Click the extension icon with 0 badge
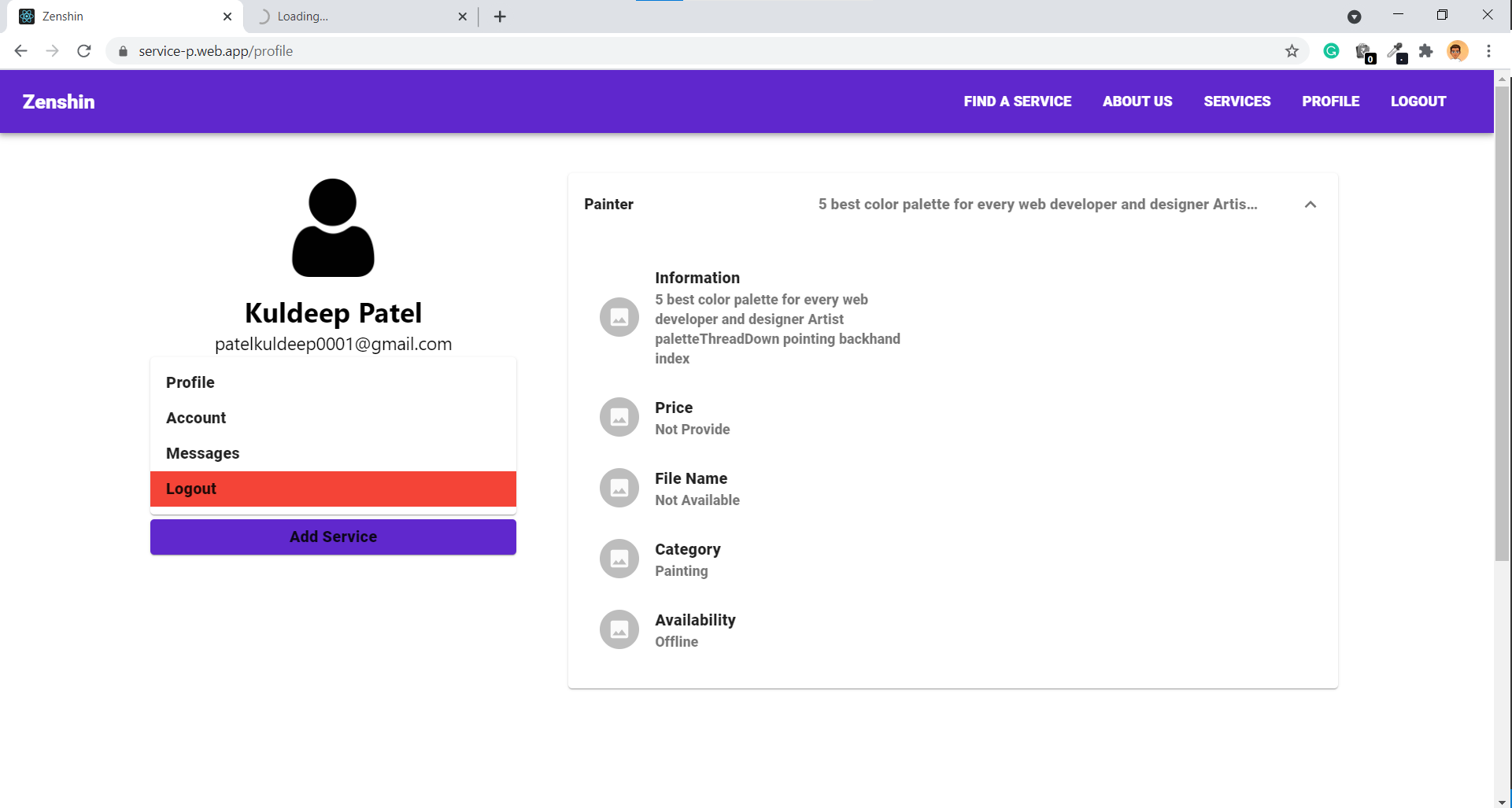The width and height of the screenshot is (1512, 808). pos(1365,53)
